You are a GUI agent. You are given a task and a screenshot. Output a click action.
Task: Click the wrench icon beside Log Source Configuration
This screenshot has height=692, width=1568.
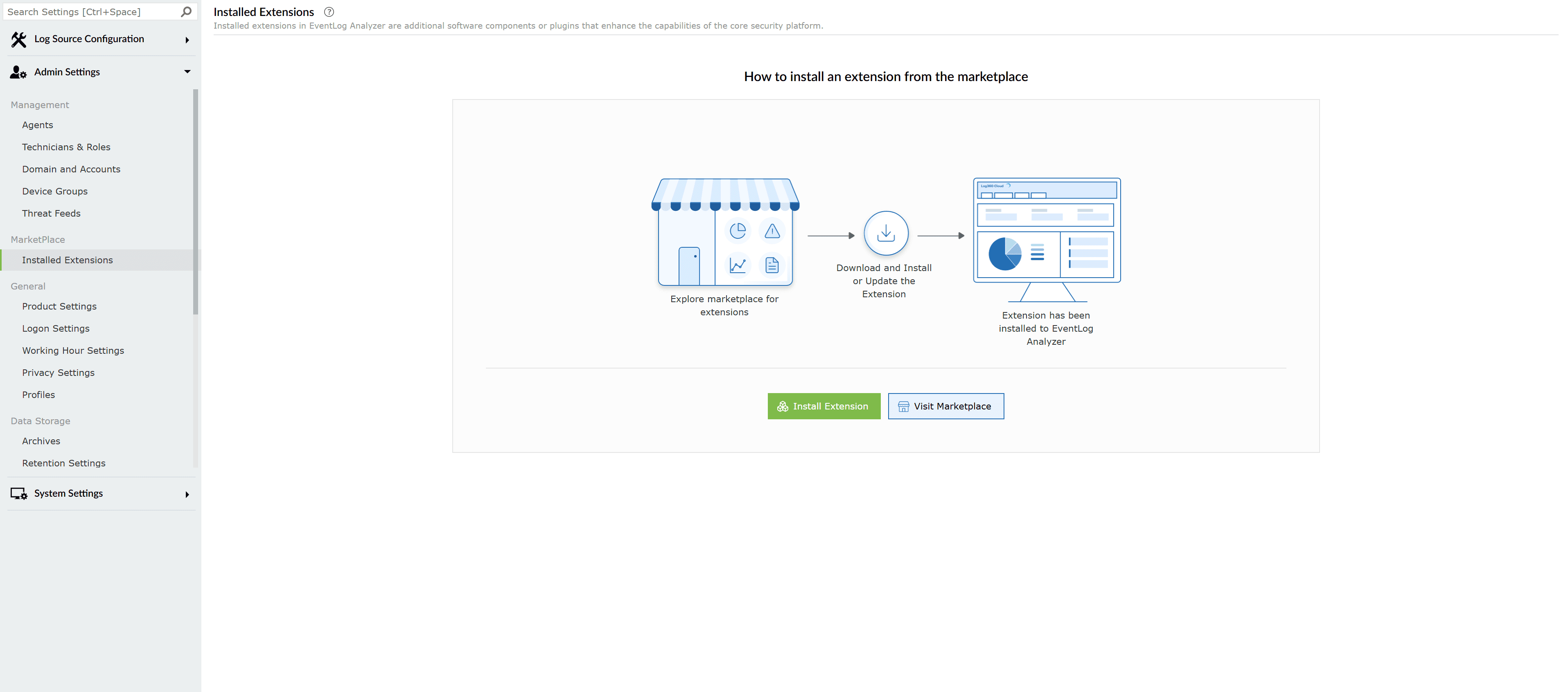[18, 38]
